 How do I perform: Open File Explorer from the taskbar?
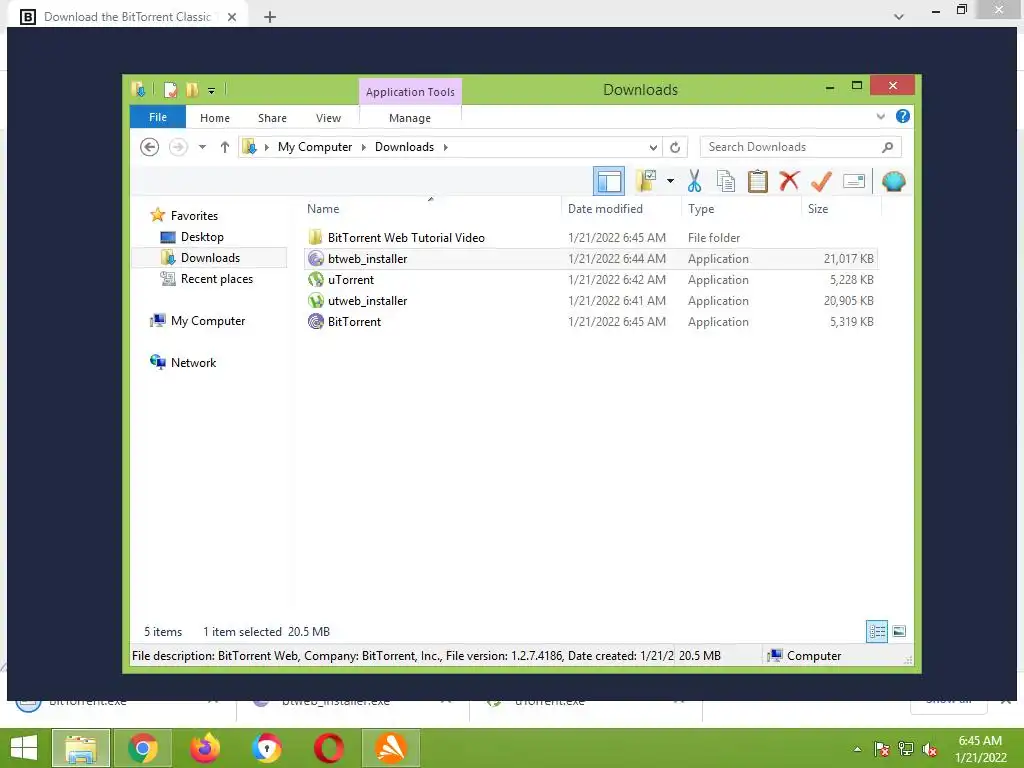(x=80, y=748)
